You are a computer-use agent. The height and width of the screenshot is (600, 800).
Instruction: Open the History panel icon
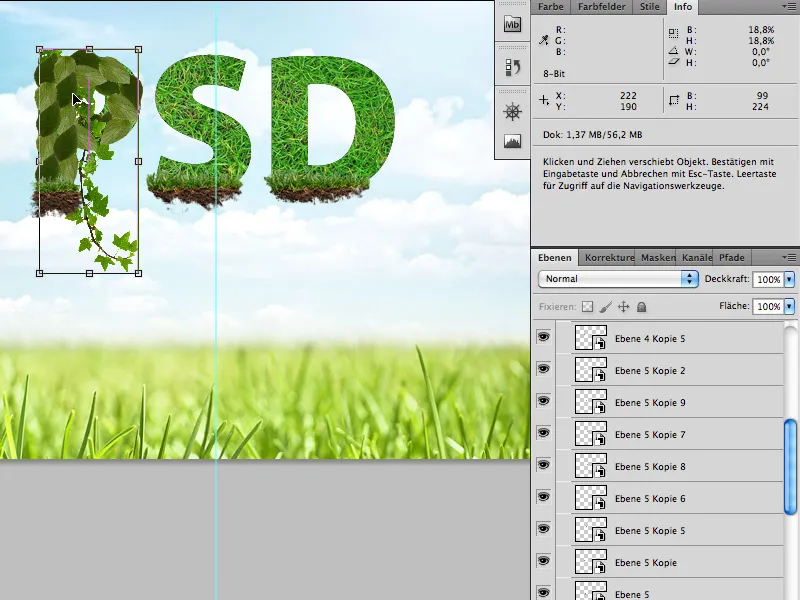[x=512, y=67]
